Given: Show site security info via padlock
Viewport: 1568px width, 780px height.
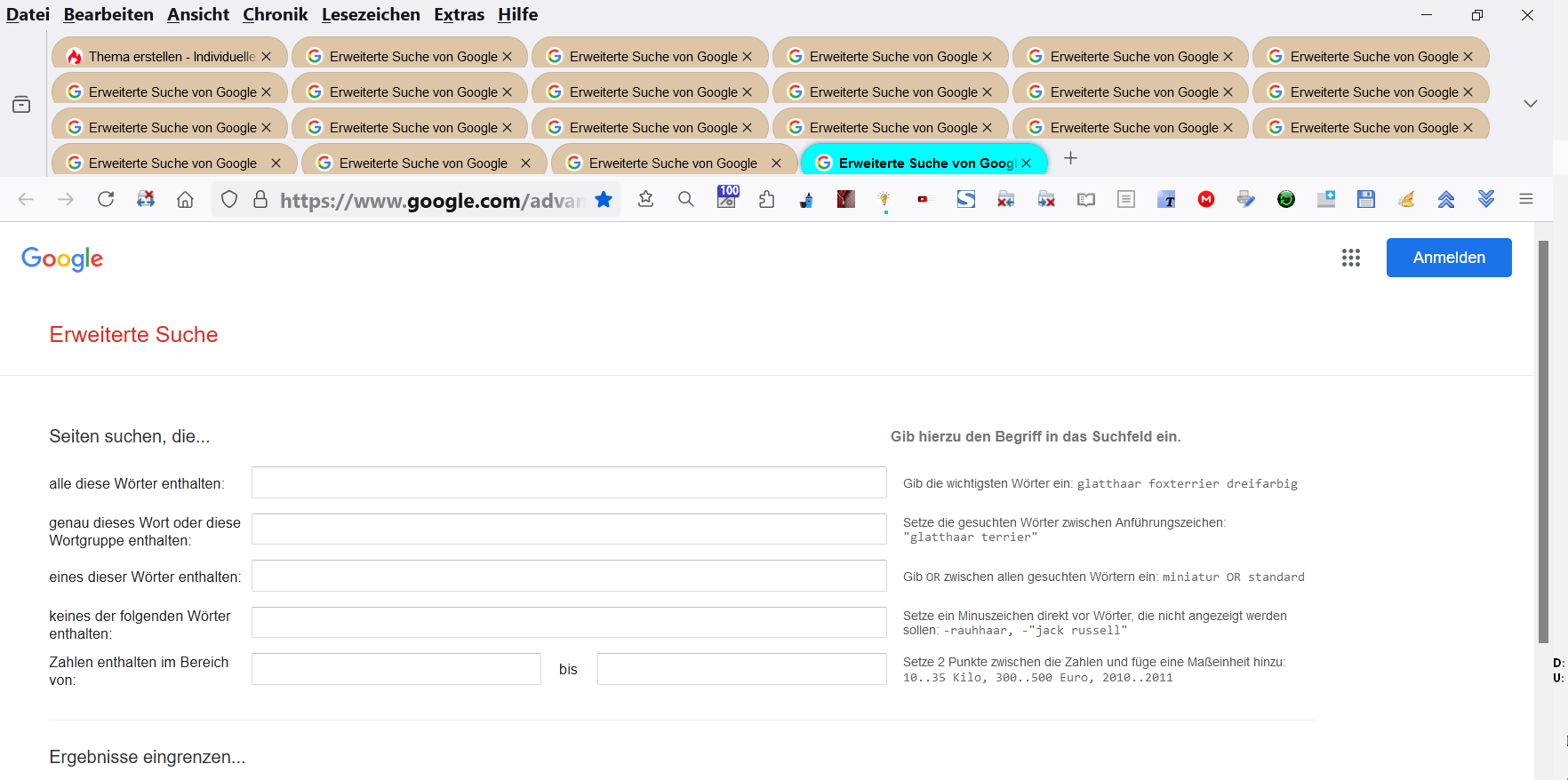Looking at the screenshot, I should [260, 199].
